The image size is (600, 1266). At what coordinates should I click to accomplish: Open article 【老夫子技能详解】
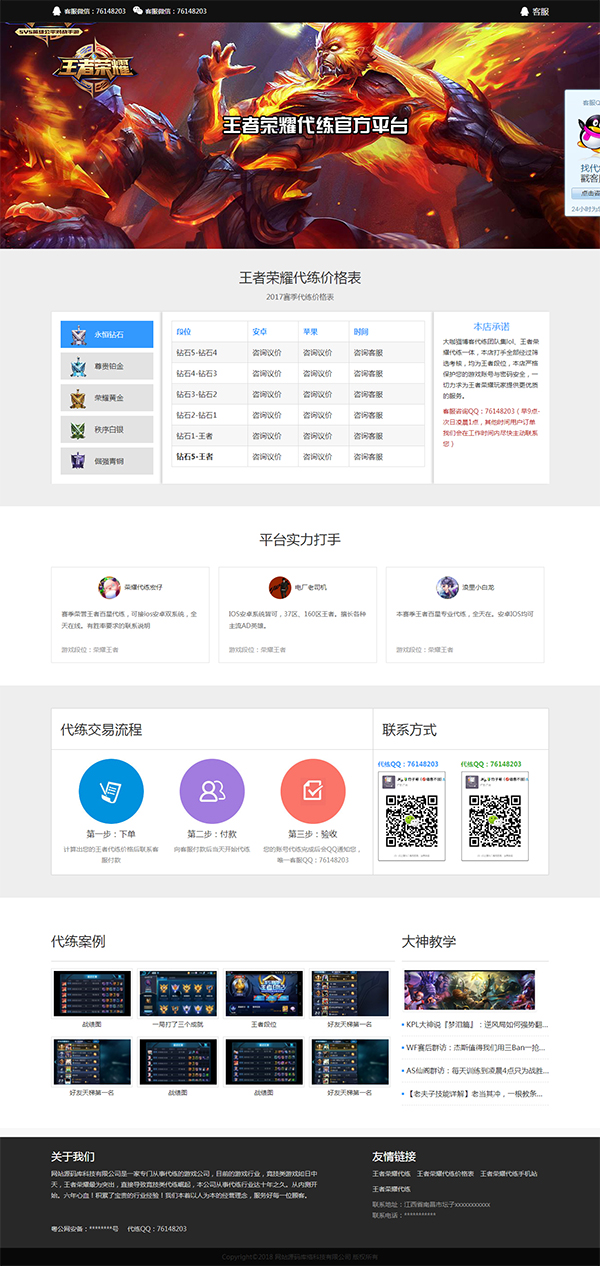475,1093
